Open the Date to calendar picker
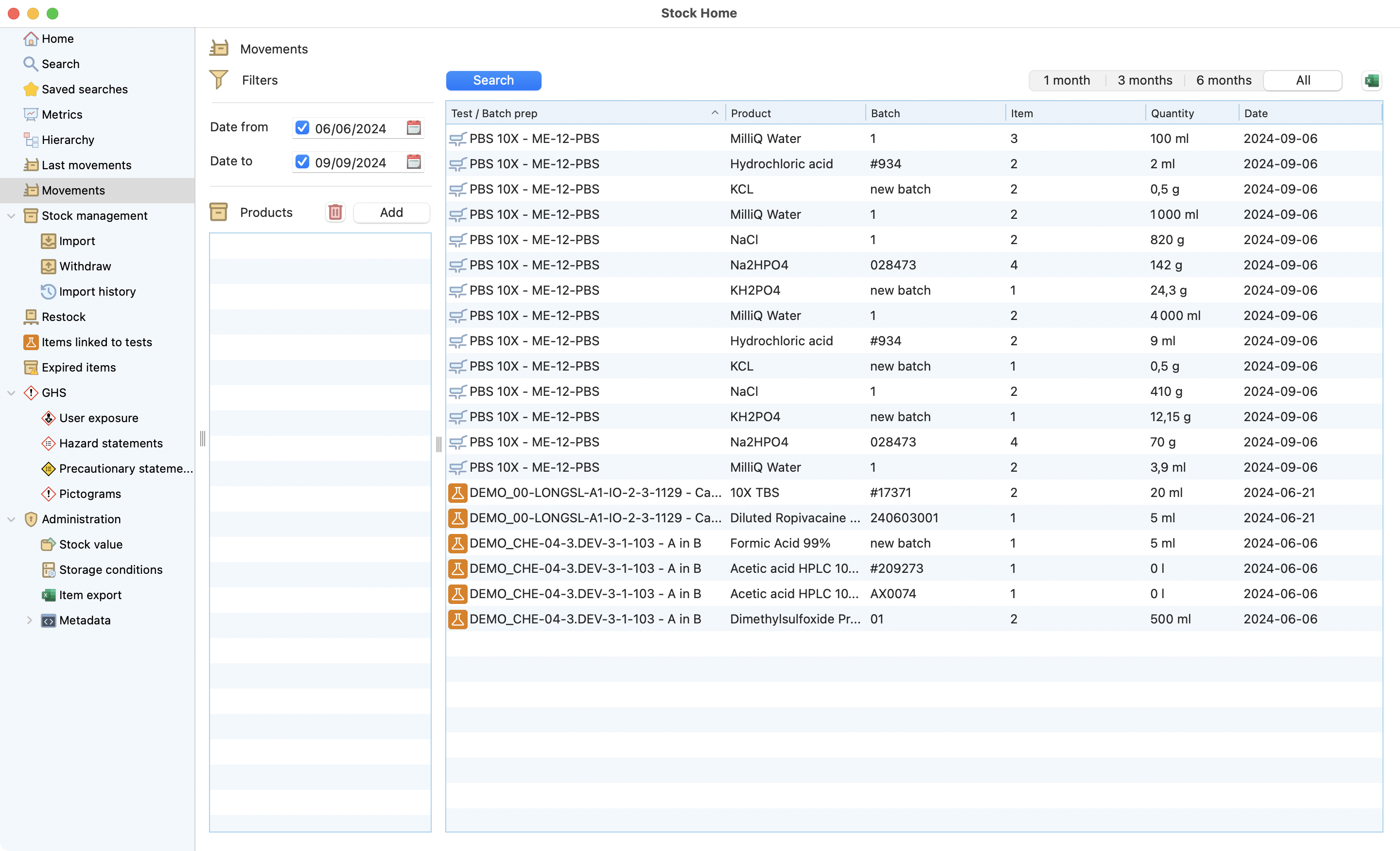Screen dimensions: 1400x851 [x=414, y=162]
